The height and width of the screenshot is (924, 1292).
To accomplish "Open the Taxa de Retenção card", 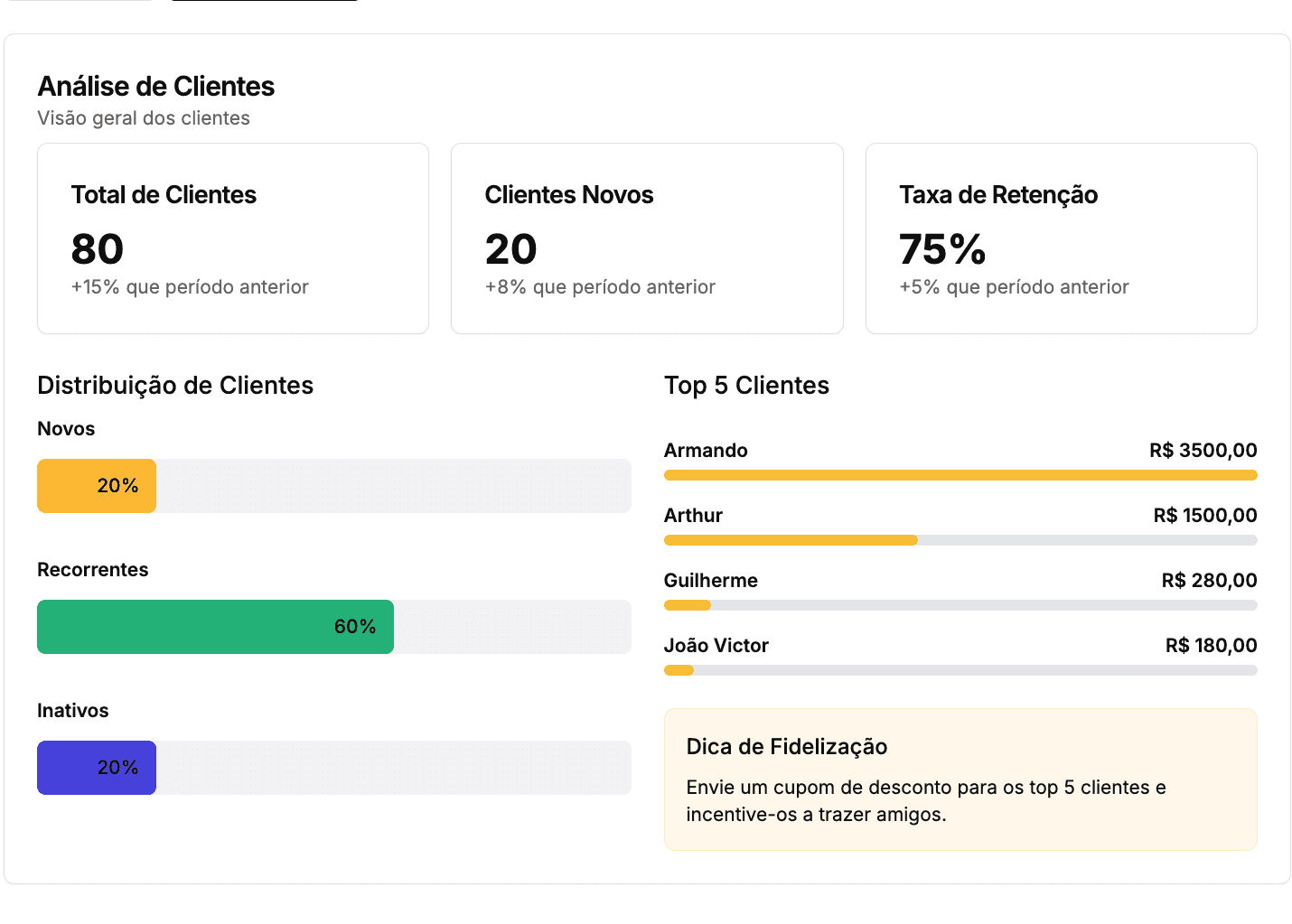I will 1062,238.
